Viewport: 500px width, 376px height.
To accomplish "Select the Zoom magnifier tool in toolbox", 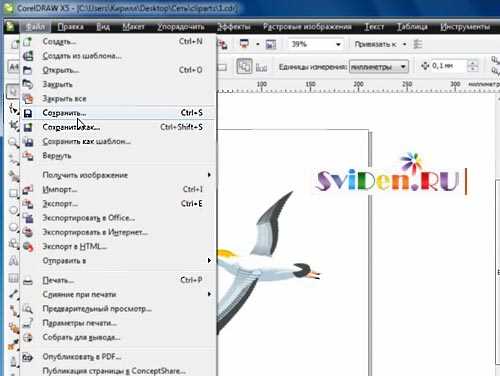I will 13,143.
